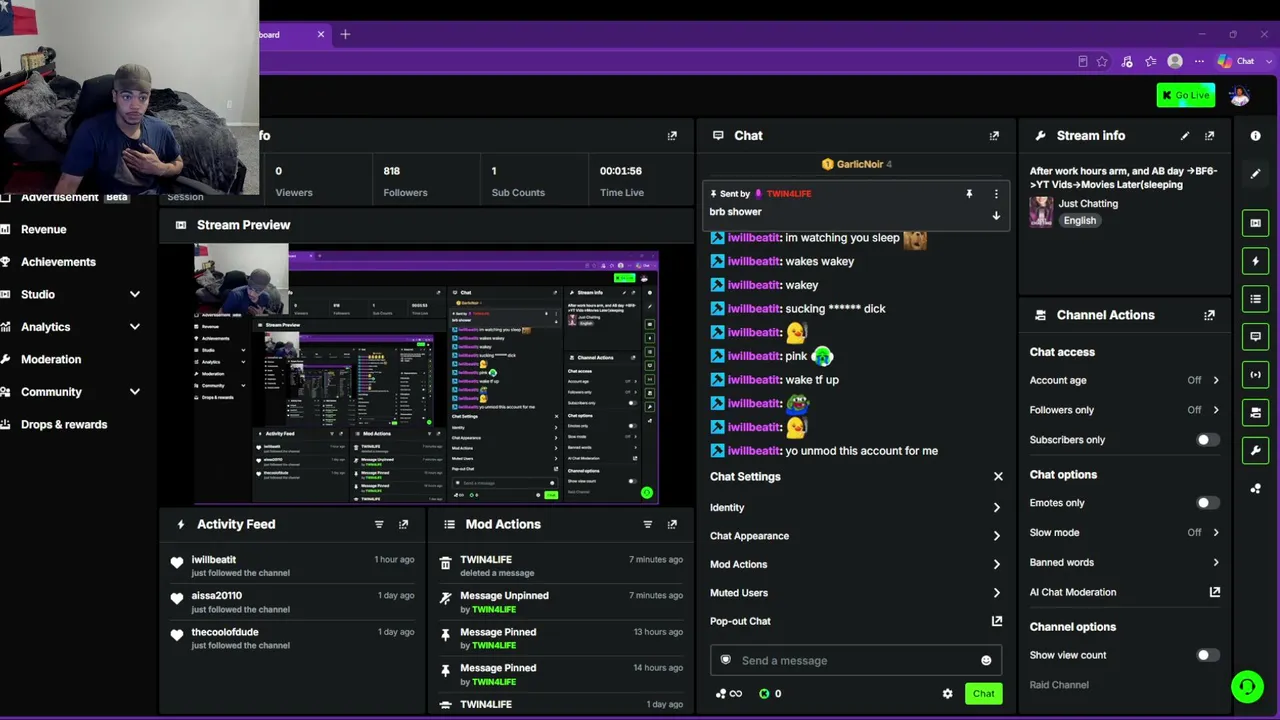The image size is (1280, 720).
Task: Bookmark this page with the star icon
Action: click(1102, 61)
